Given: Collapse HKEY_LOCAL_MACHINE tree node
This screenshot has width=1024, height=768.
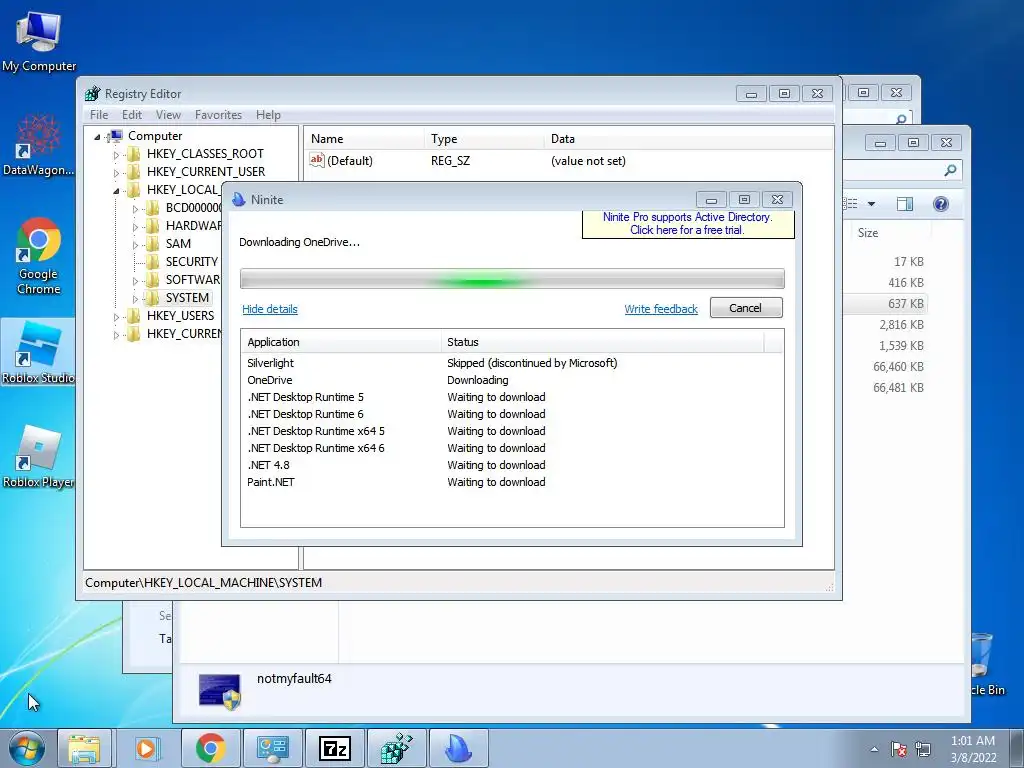Looking at the screenshot, I should coord(116,191).
